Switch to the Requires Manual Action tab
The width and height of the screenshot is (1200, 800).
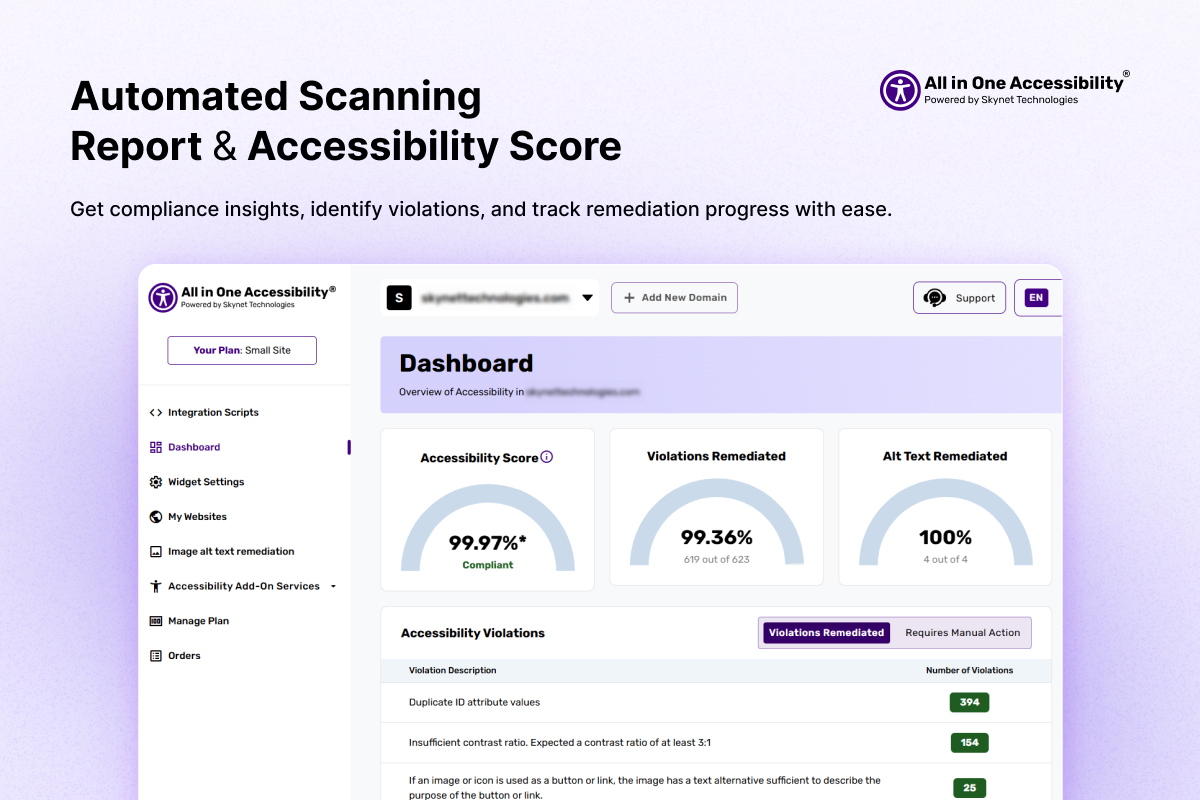(962, 632)
